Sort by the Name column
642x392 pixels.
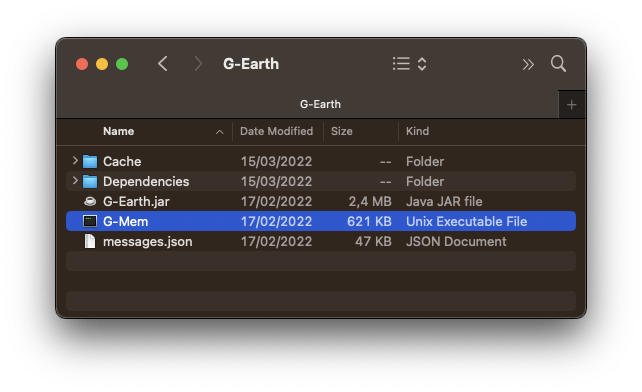119,131
